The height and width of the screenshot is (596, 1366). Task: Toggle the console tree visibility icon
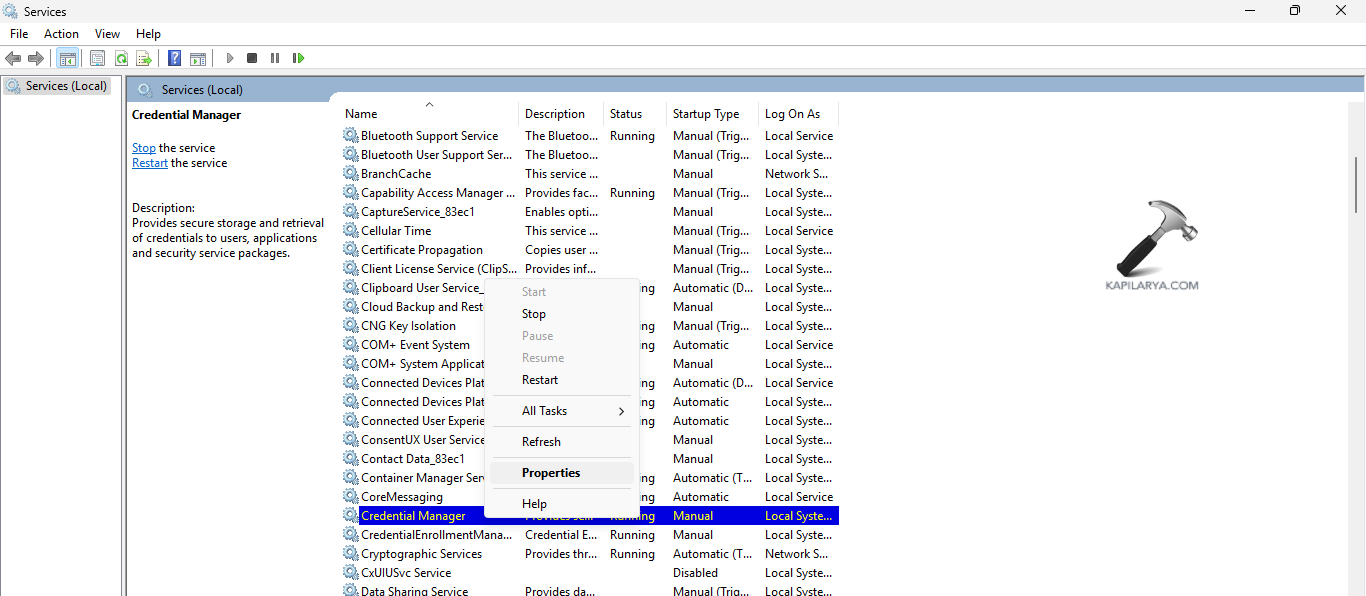tap(68, 58)
